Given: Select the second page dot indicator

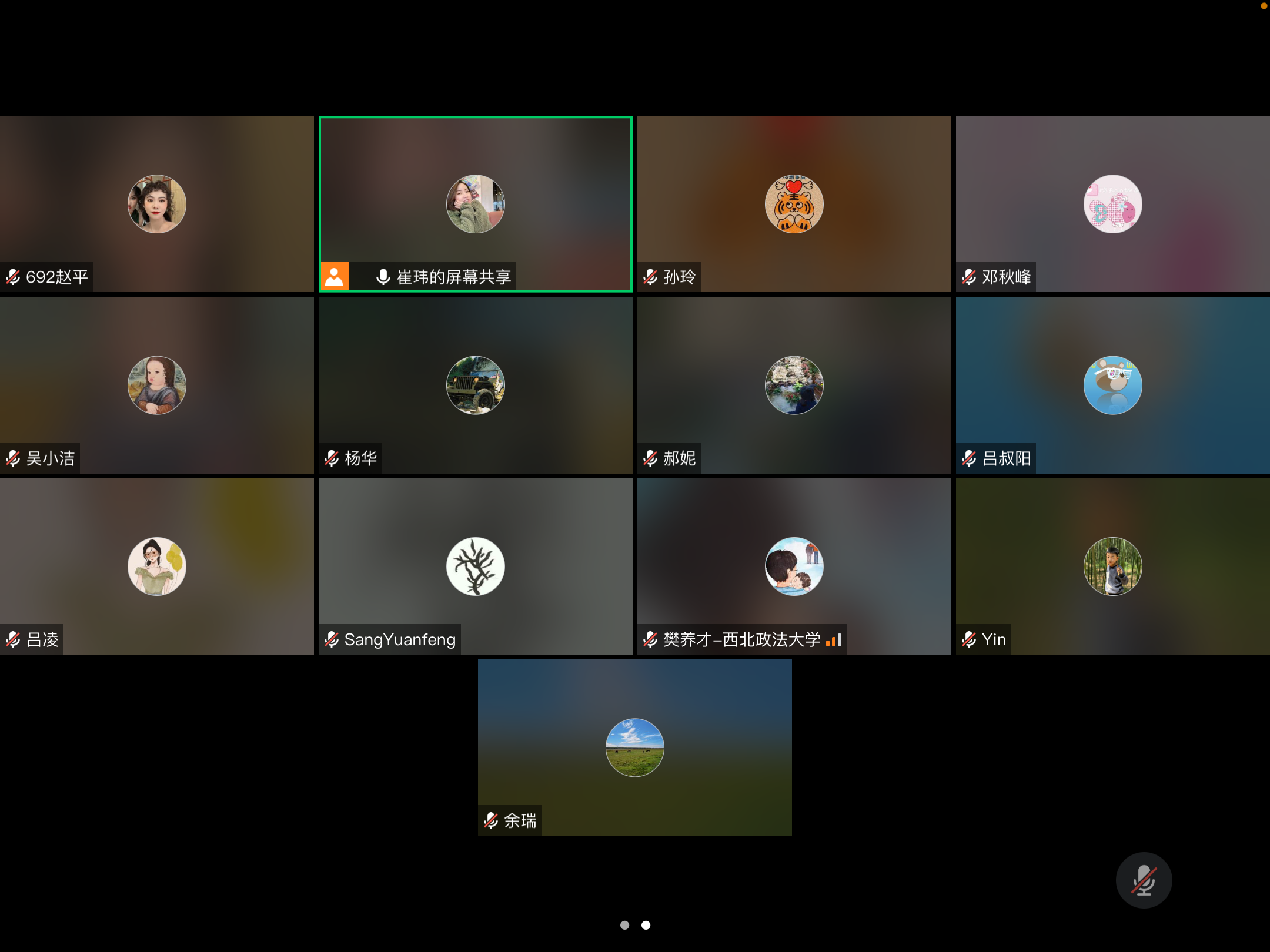Looking at the screenshot, I should pos(646,925).
